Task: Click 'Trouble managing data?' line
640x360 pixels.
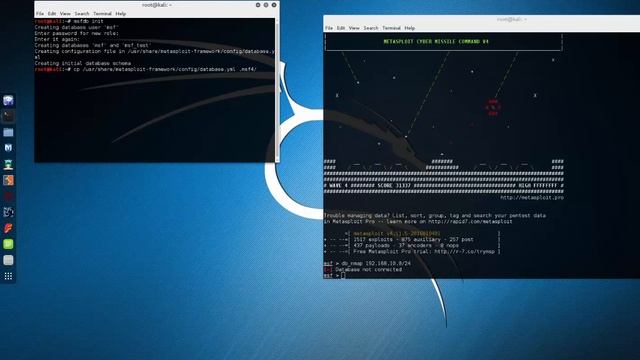Action: (435, 216)
